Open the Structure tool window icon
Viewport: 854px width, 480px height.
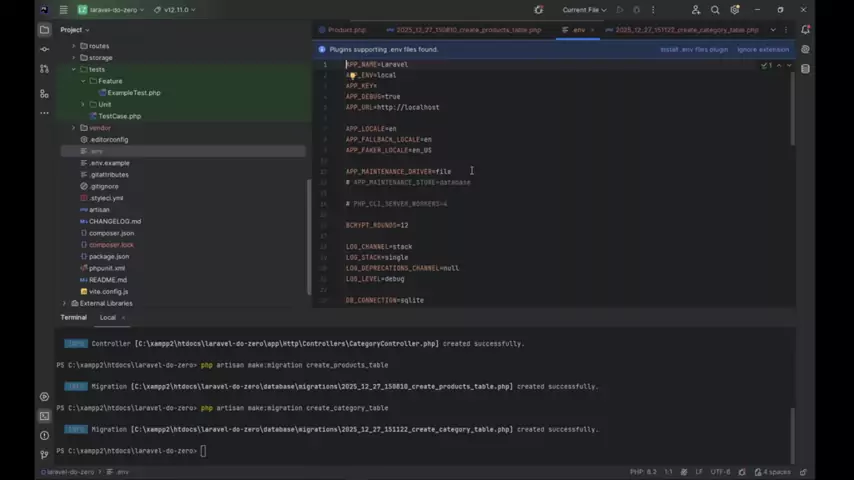pyautogui.click(x=44, y=94)
